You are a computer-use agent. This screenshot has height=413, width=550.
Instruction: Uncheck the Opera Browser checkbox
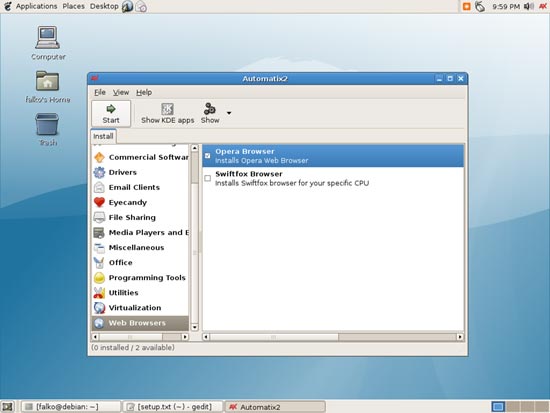[x=208, y=155]
